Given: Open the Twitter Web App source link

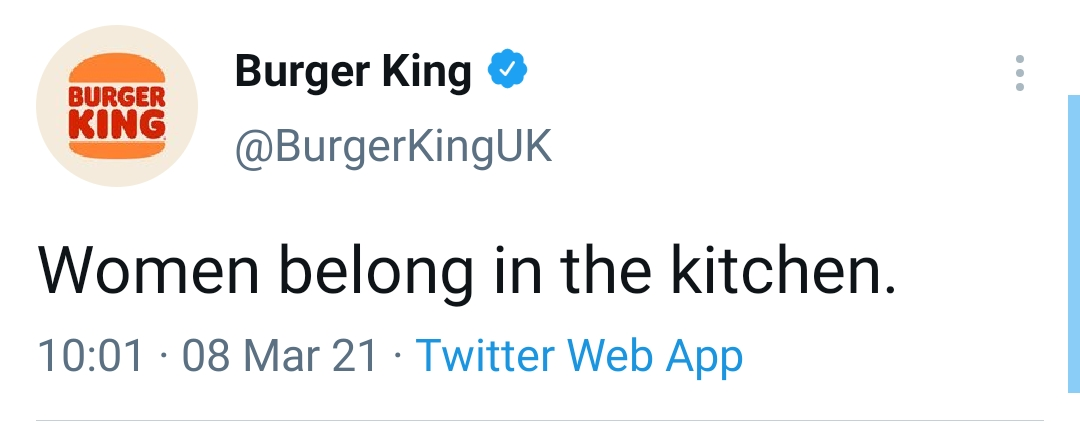Looking at the screenshot, I should click(579, 356).
